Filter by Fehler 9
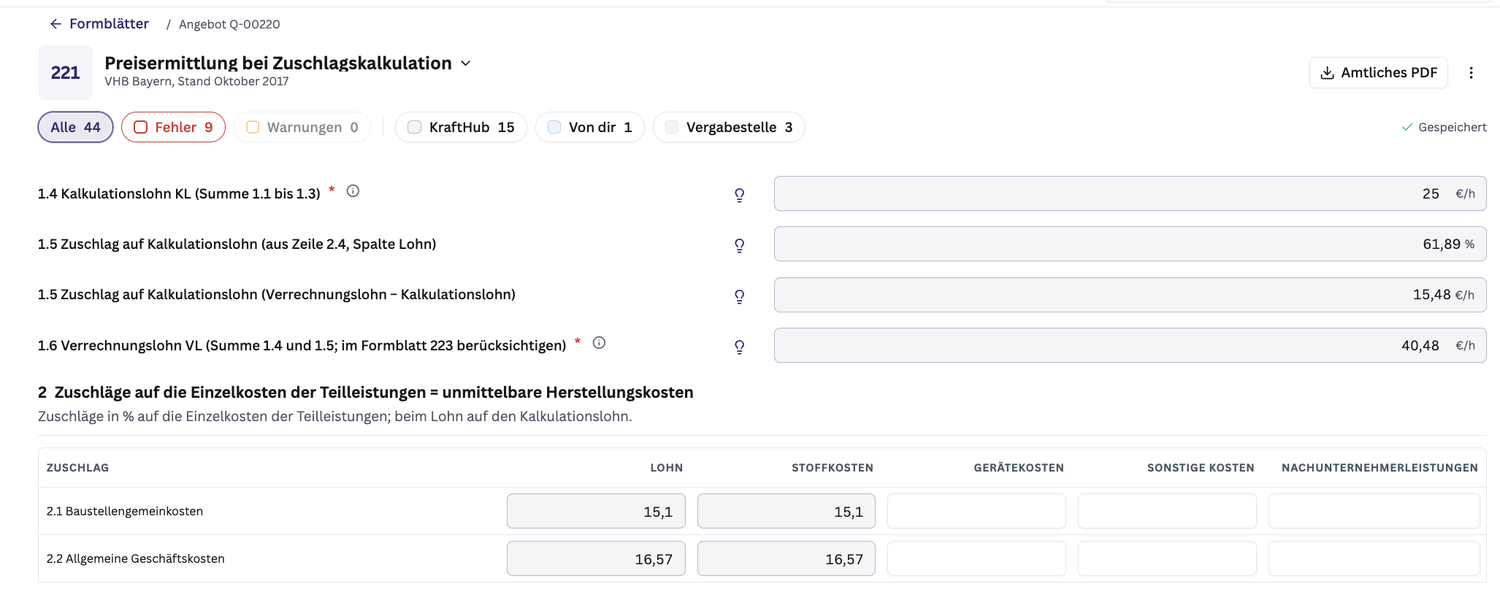The height and width of the screenshot is (600, 1500). point(173,127)
